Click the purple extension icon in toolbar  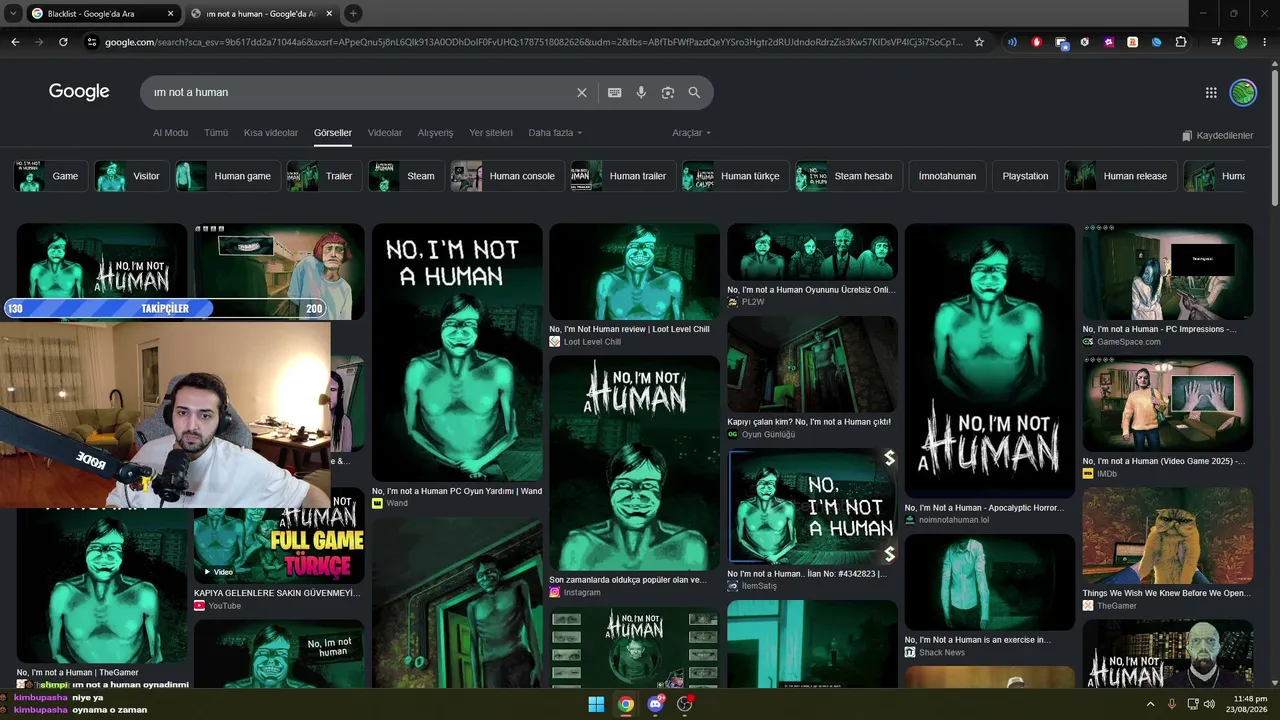click(x=1109, y=42)
